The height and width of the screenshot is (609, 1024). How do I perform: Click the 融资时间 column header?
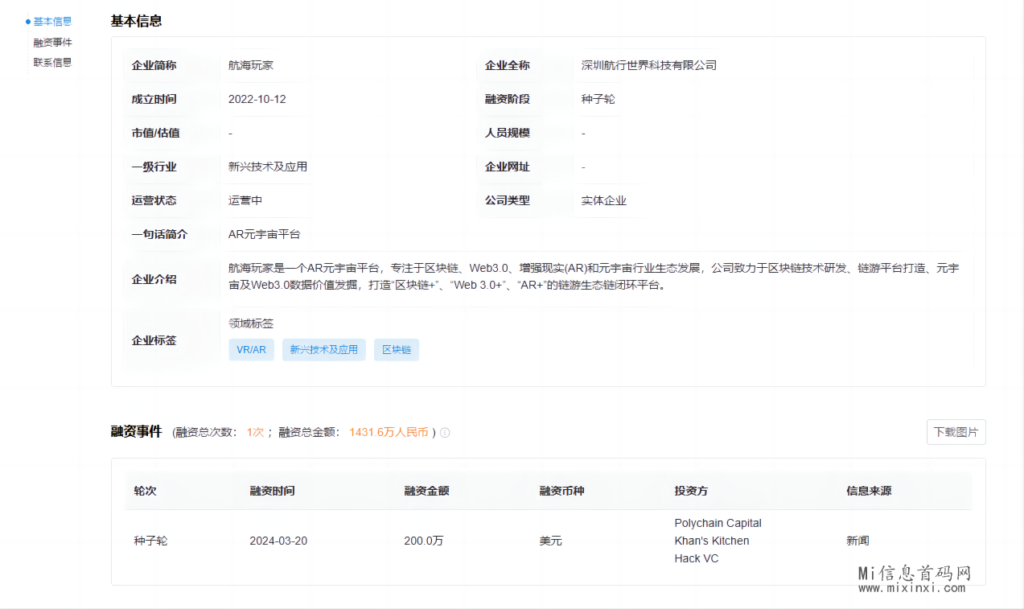[272, 491]
